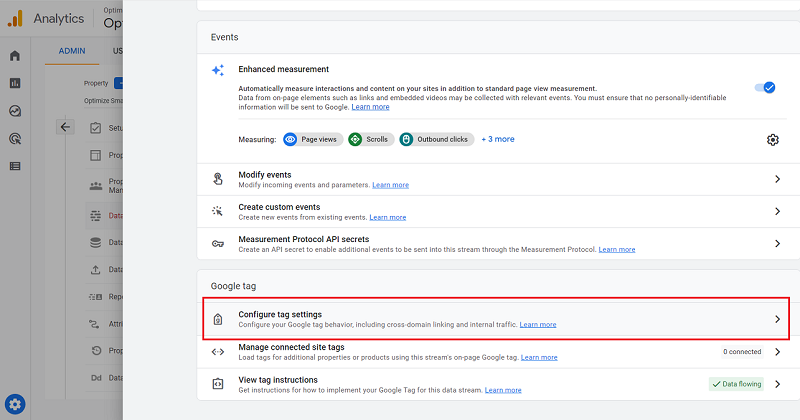Click Enhanced measurement sparkle icon
800x420 pixels.
[218, 70]
